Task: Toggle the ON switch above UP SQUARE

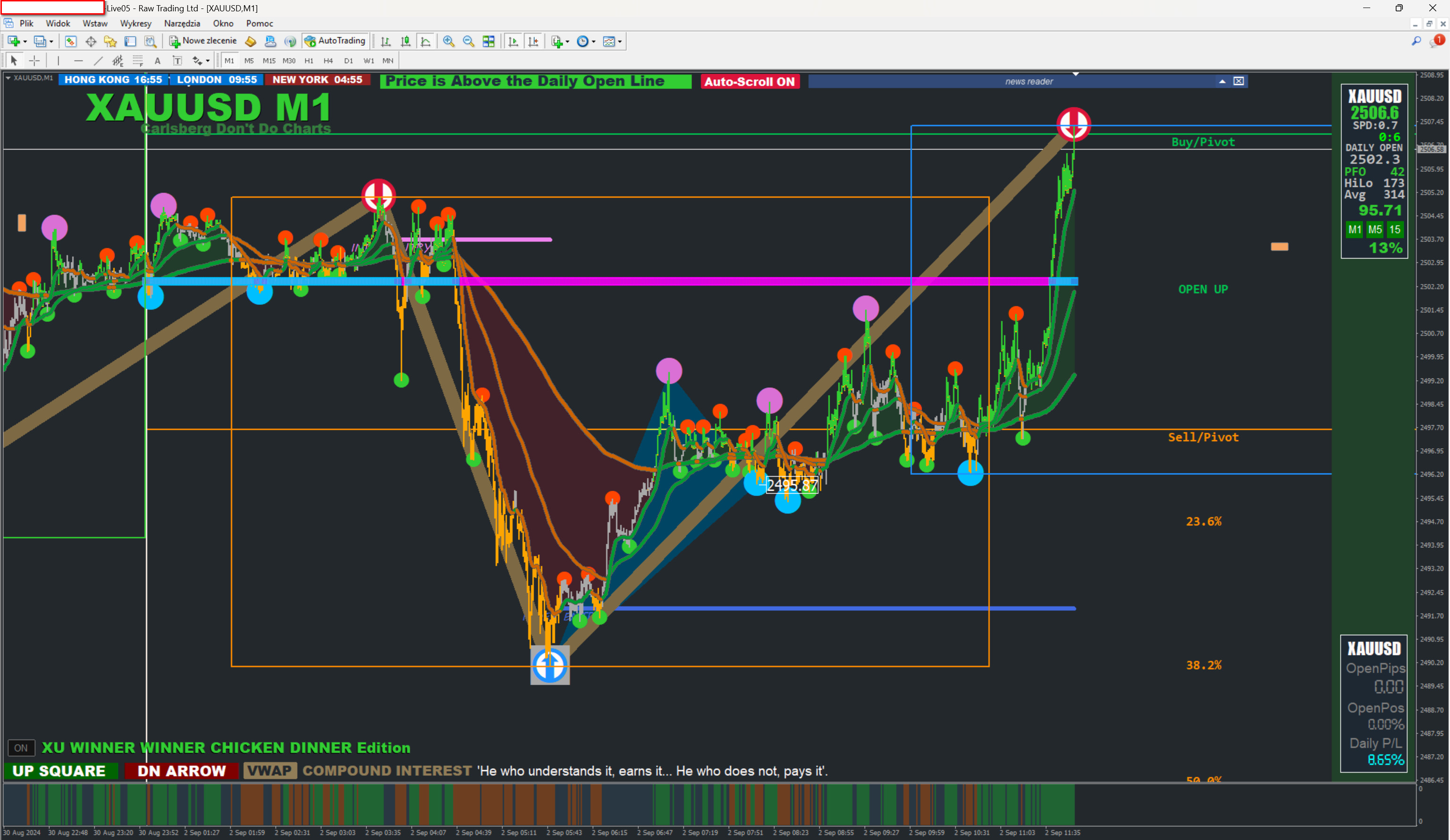Action: point(21,748)
